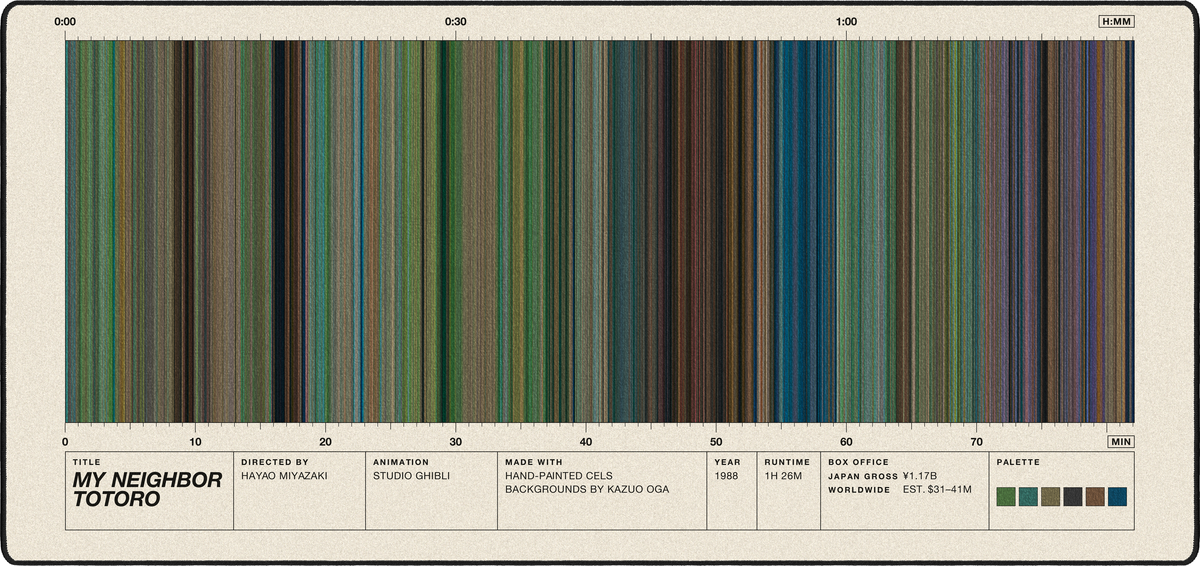Click the YEAR label
Screen dimensions: 1200x566
[x=727, y=463]
